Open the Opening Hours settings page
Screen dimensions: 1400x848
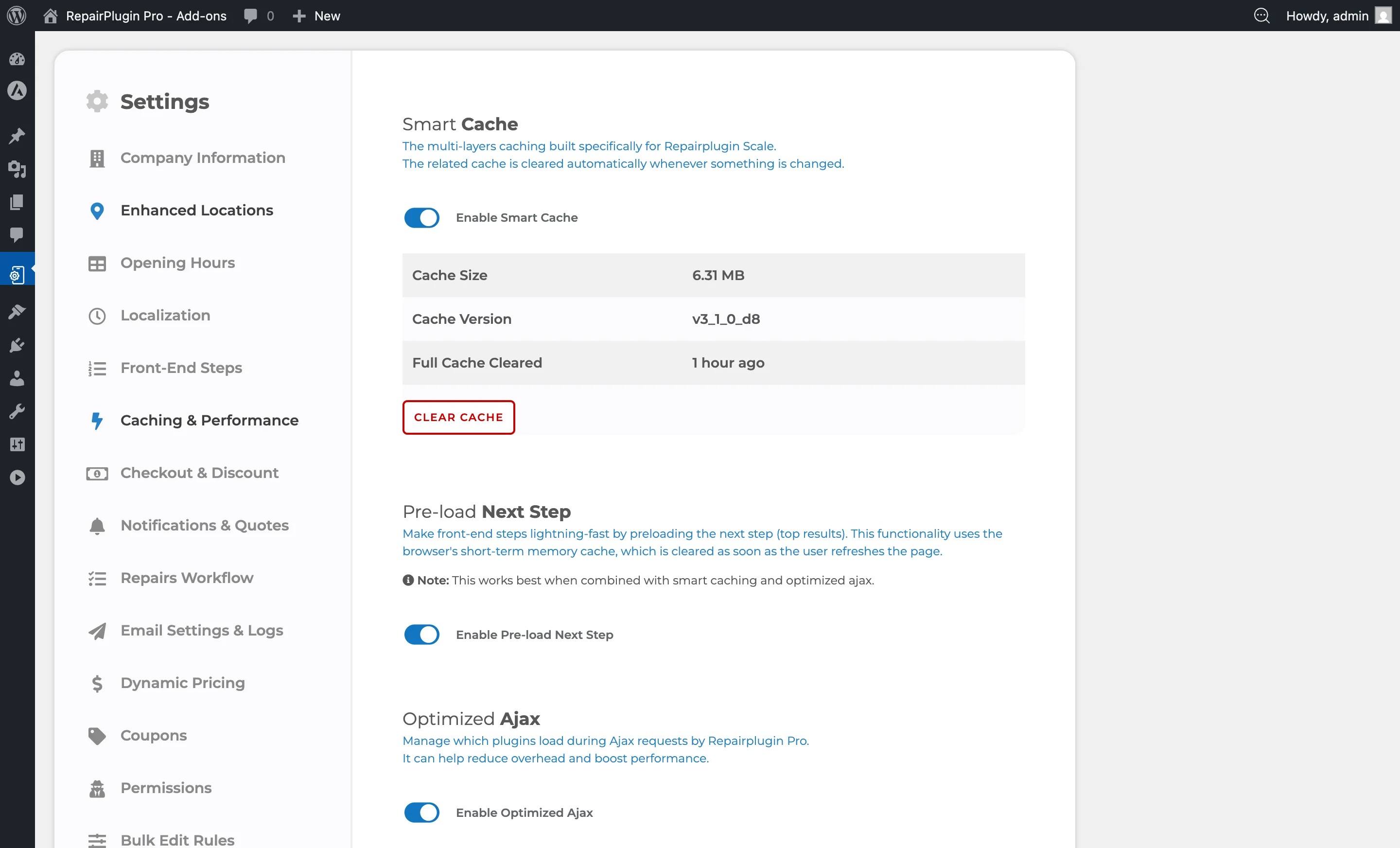(x=178, y=263)
